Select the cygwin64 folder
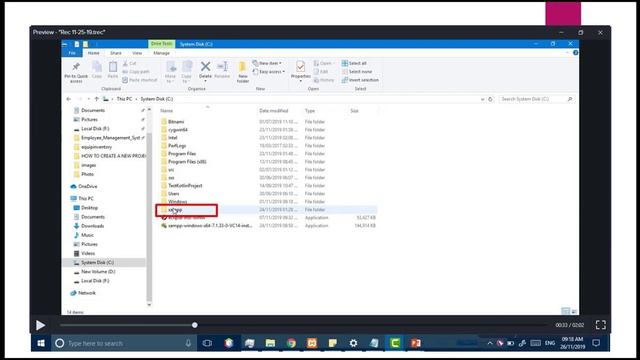 (178, 130)
